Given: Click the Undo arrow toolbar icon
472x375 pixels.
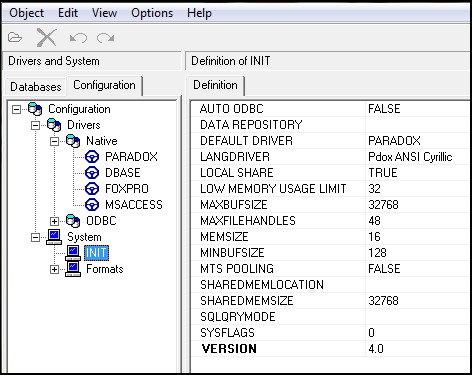Looking at the screenshot, I should tap(78, 38).
